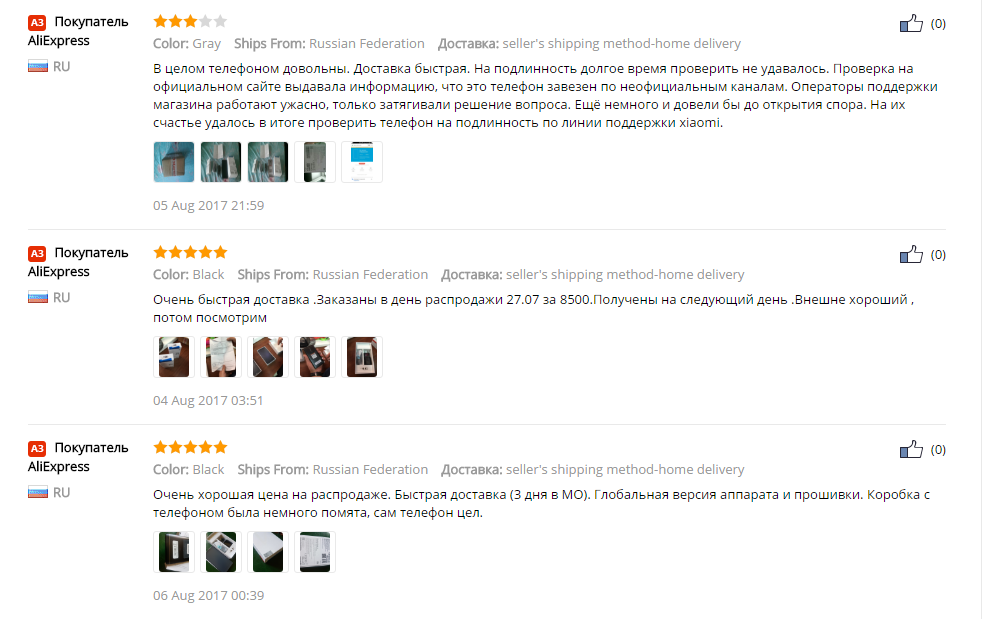Open the receipt photo in second review
Image resolution: width=982 pixels, height=619 pixels.
tap(221, 357)
